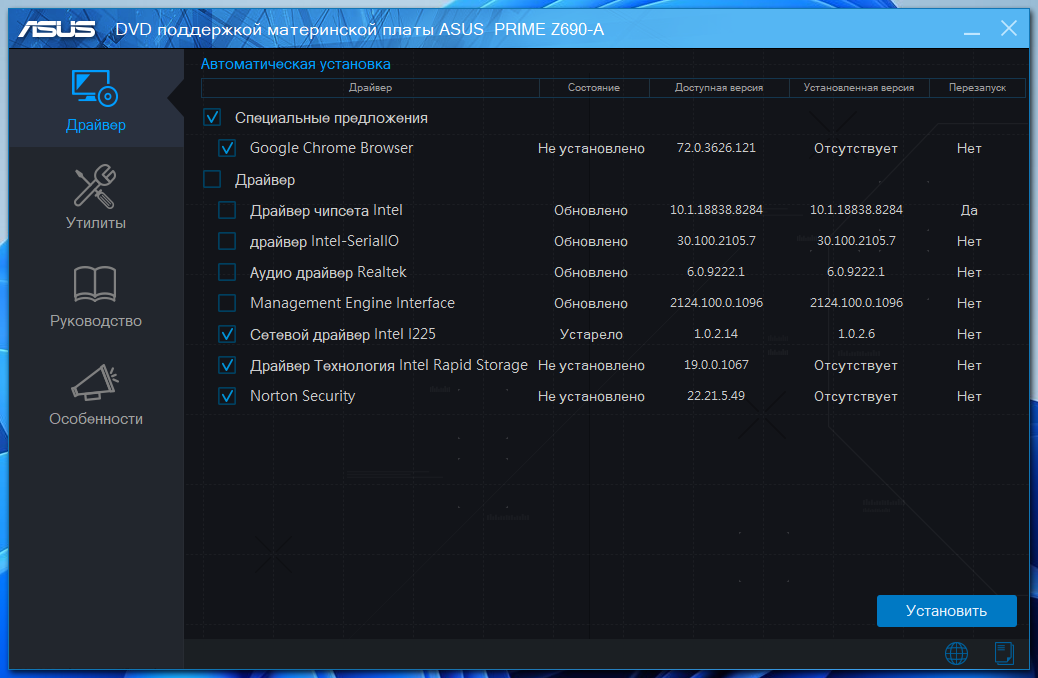The width and height of the screenshot is (1038, 678).
Task: Uncheck the Google Chrome Browser checkbox
Action: (x=227, y=148)
